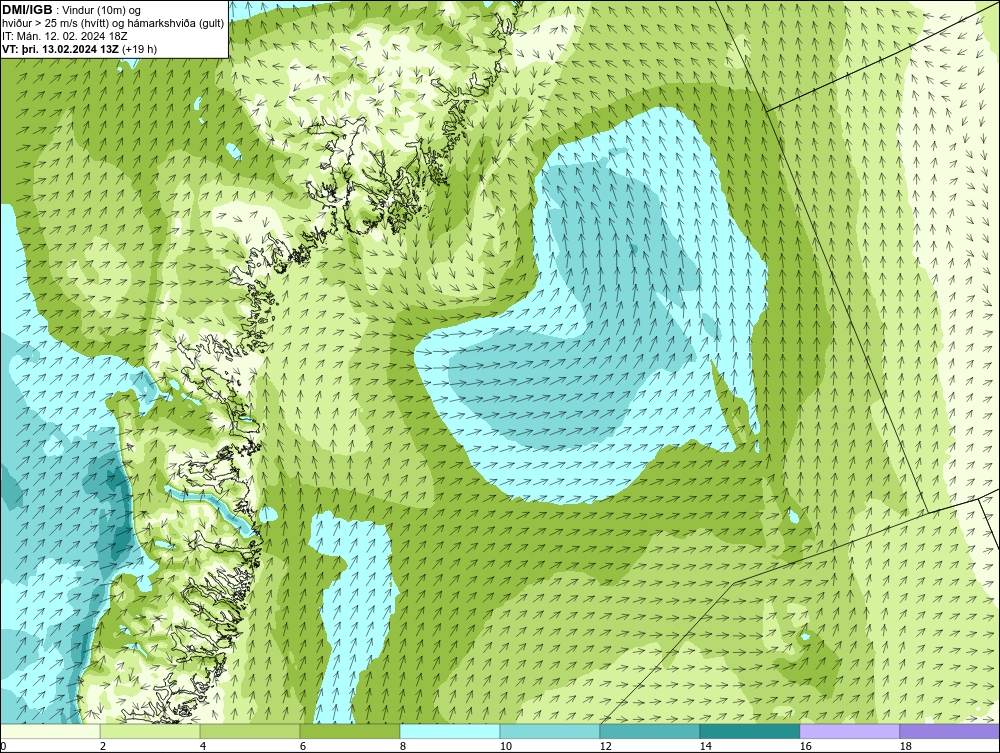
Task: Click the 10–12 m/s cyan legend swatch
Action: 550,731
